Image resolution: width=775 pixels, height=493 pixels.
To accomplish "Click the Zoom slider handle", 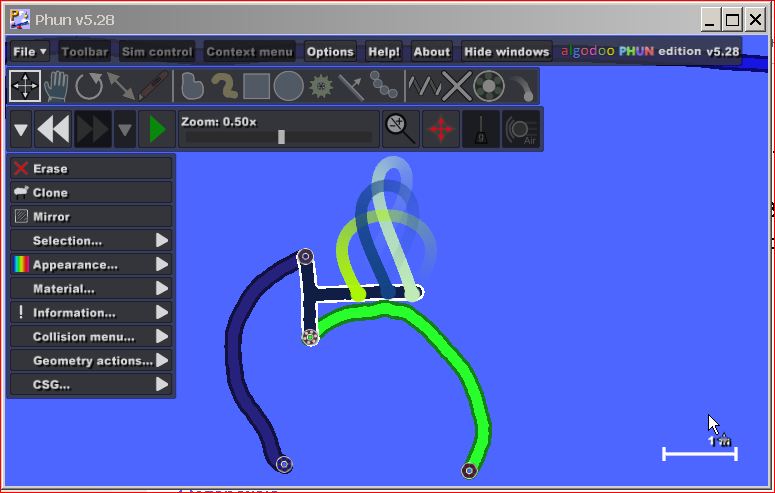I will click(281, 137).
